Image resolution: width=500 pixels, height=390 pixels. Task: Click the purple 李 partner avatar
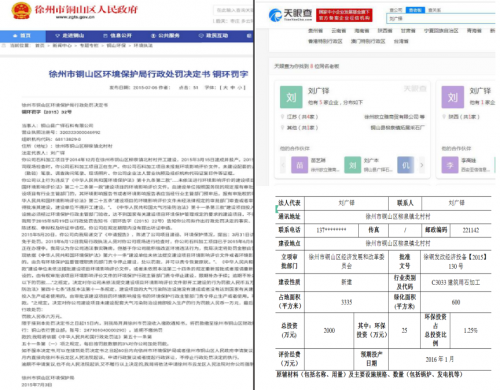click(450, 165)
